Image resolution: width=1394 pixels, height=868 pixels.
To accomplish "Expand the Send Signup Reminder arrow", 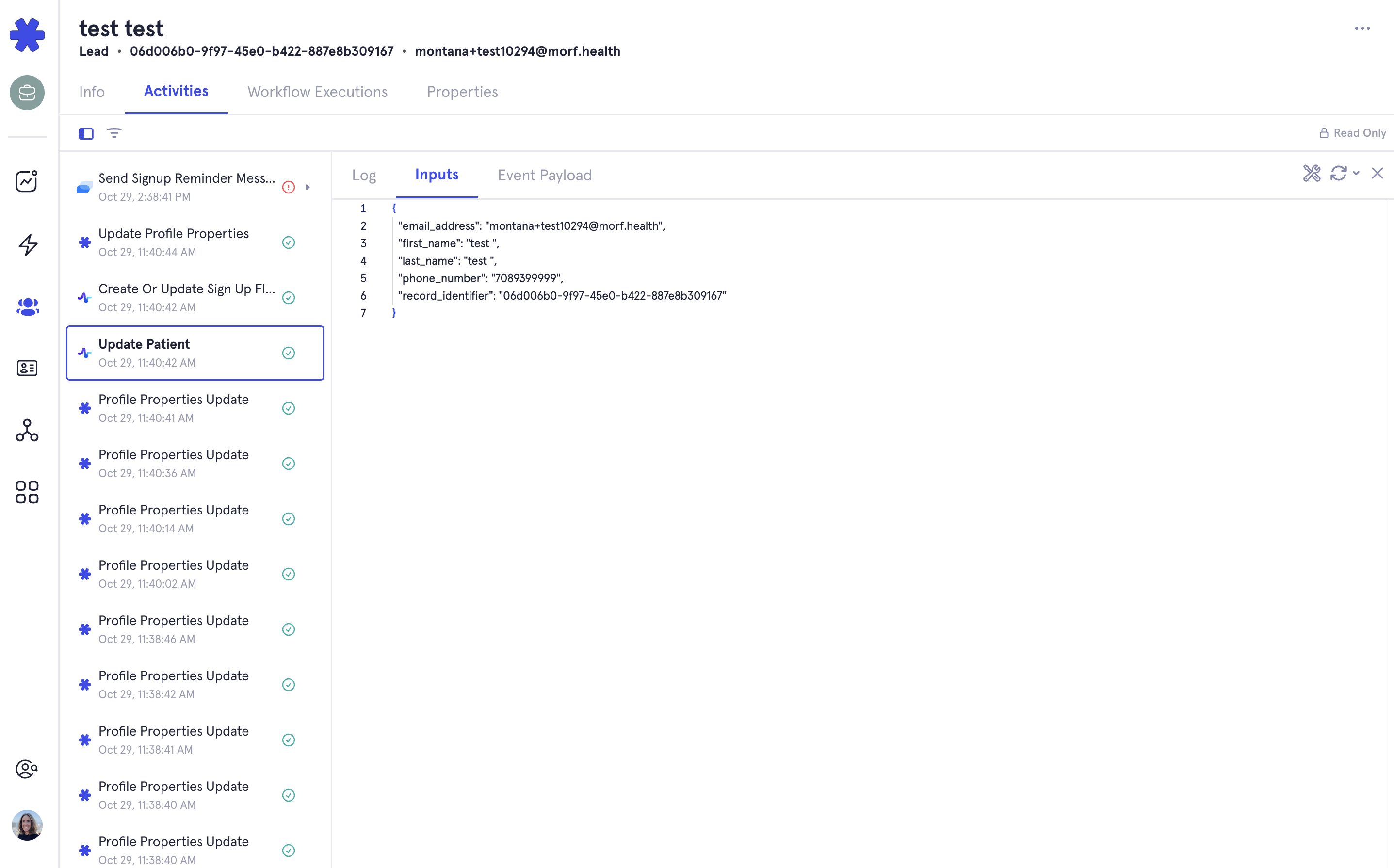I will (308, 187).
